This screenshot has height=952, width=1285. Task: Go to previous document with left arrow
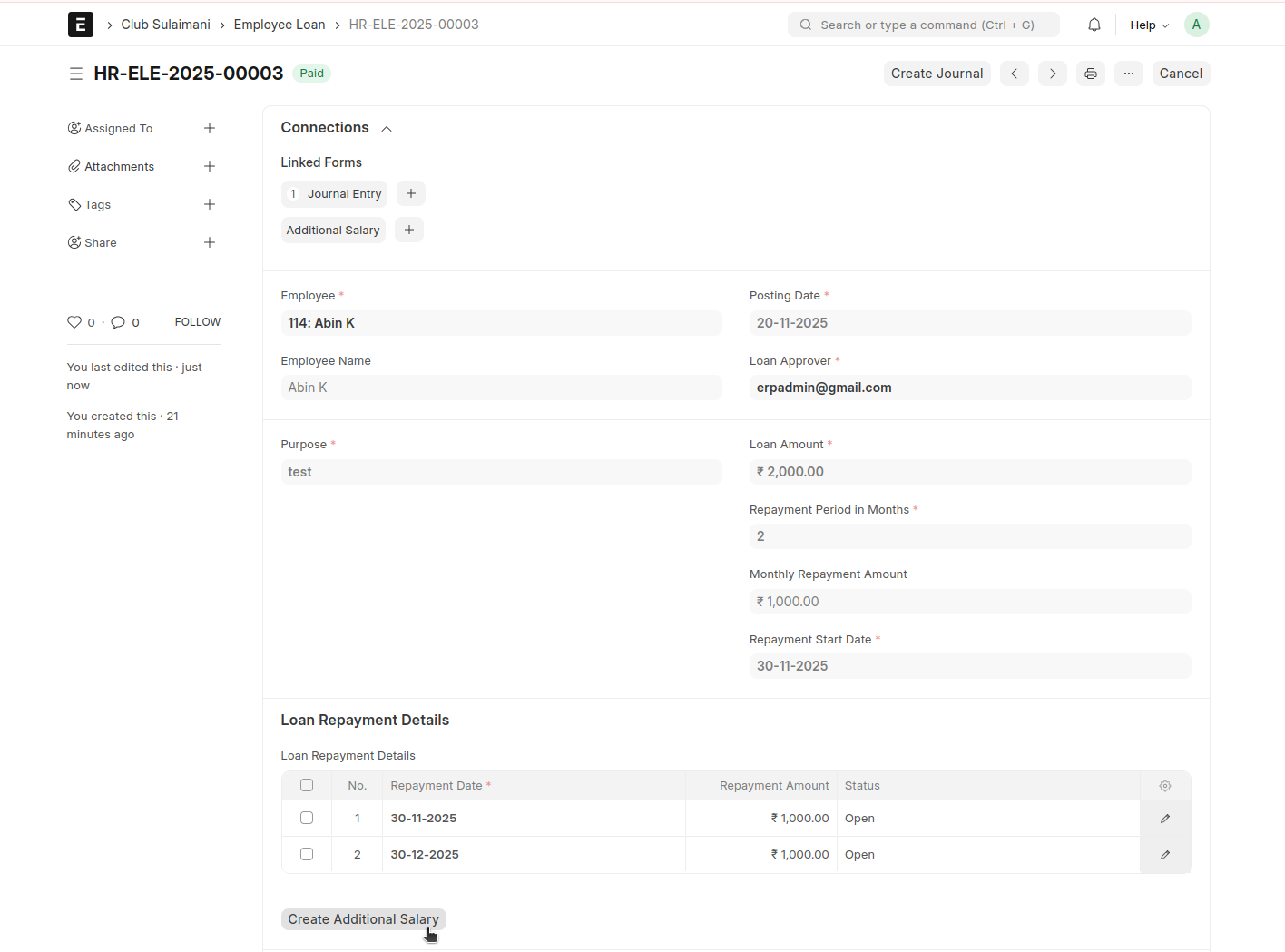[x=1014, y=74]
